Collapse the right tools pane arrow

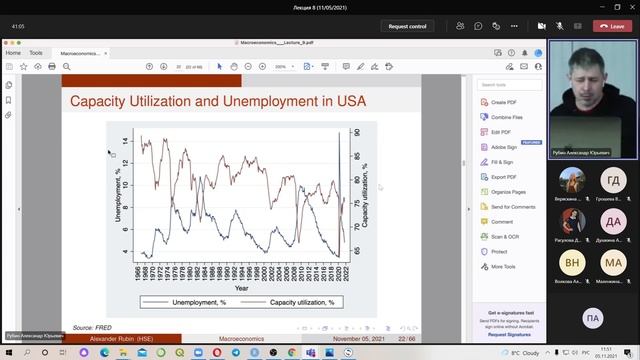[468, 209]
